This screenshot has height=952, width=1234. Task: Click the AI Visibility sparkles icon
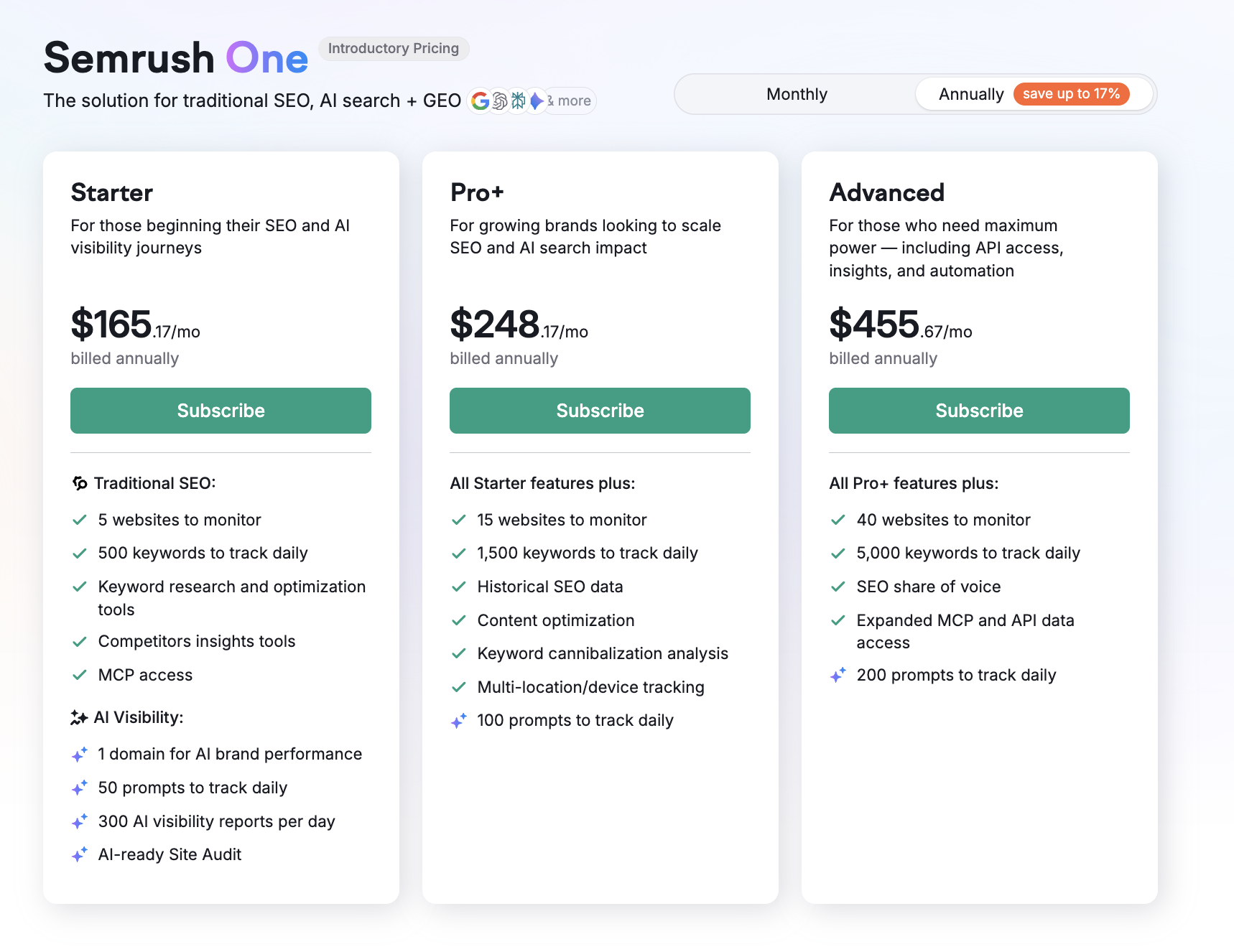pos(79,717)
